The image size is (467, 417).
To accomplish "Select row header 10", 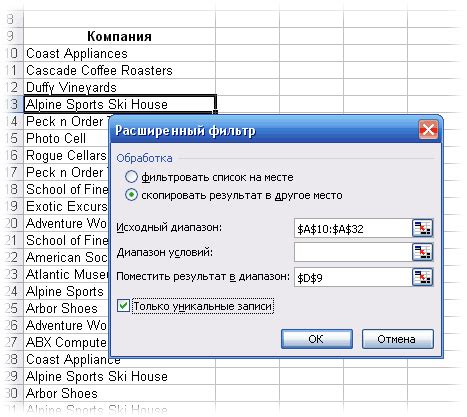I will click(12, 53).
